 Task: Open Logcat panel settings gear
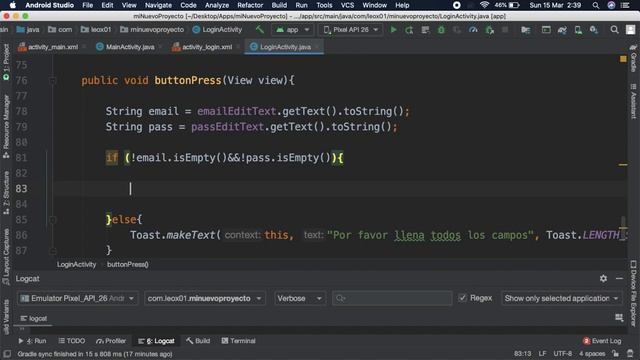[603, 278]
